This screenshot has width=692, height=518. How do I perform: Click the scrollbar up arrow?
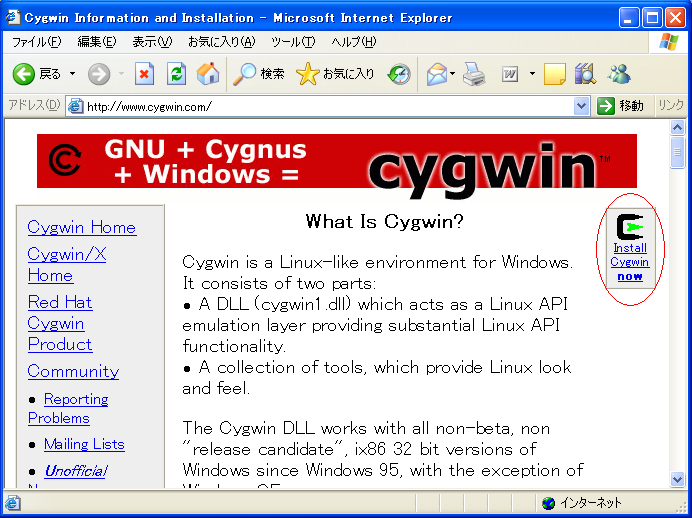[x=677, y=128]
